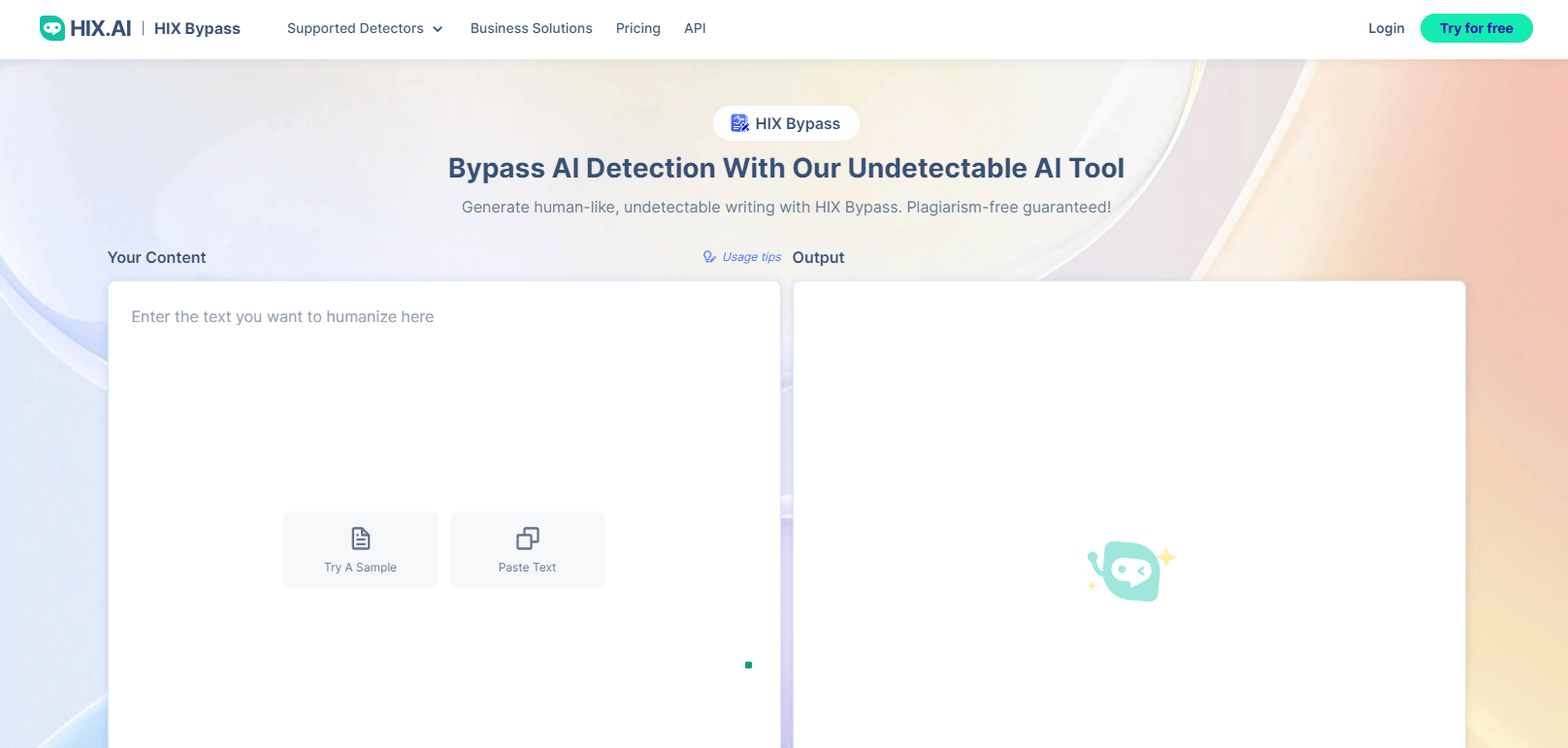This screenshot has width=1568, height=748.
Task: Click the HIX Bypass badge icon
Action: point(740,123)
